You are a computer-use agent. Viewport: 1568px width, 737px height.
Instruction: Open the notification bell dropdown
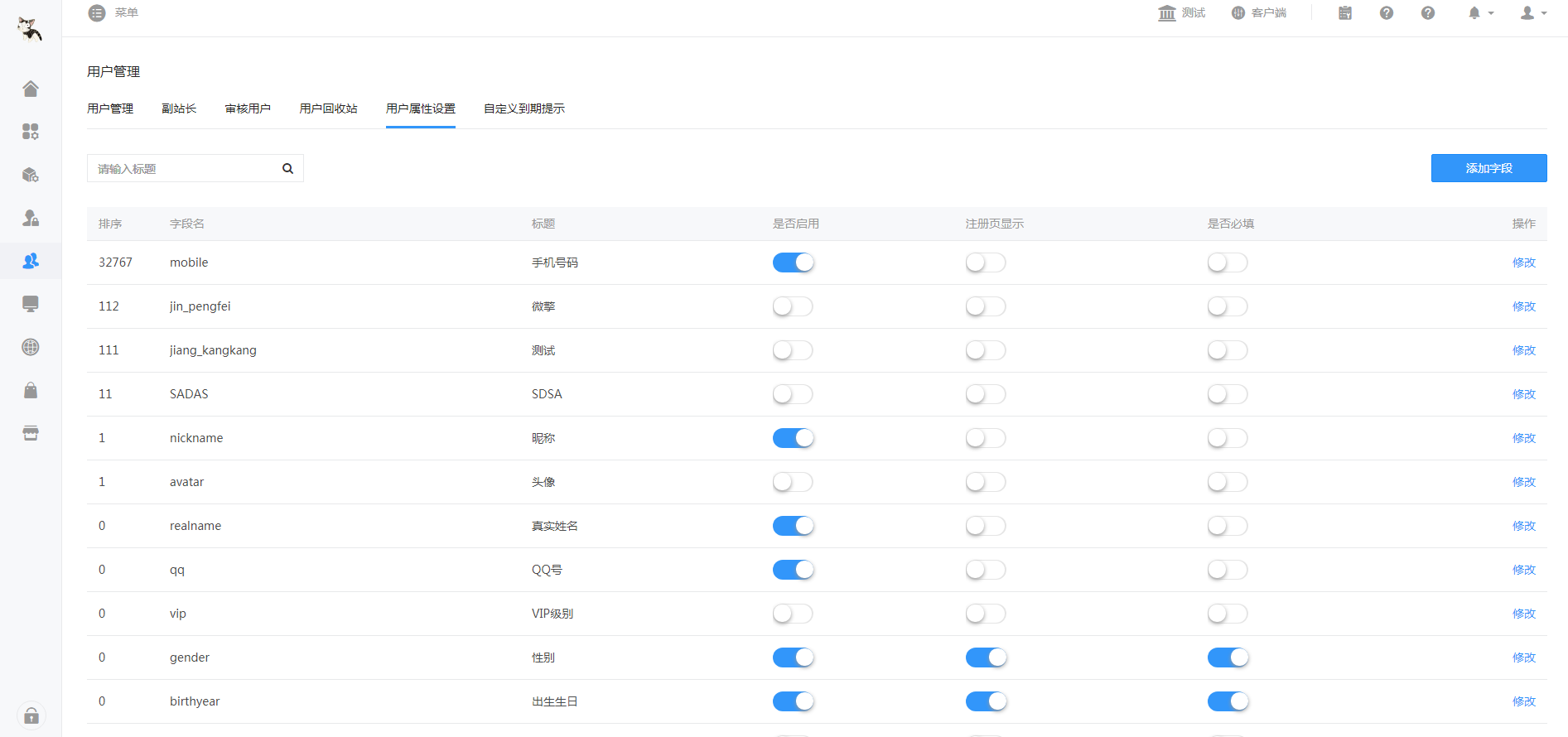[1480, 13]
